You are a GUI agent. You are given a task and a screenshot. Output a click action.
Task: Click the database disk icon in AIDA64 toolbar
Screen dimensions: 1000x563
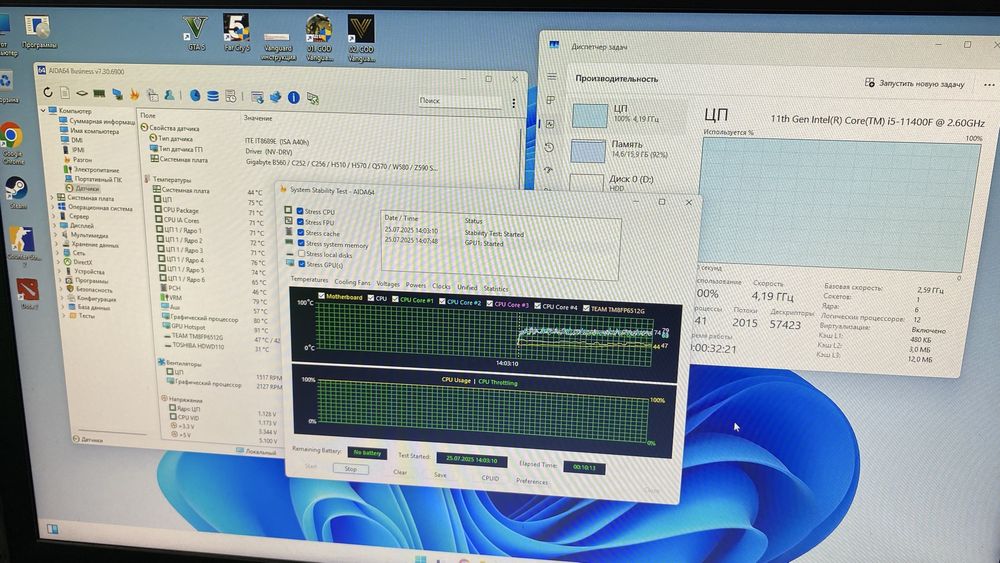click(x=213, y=96)
